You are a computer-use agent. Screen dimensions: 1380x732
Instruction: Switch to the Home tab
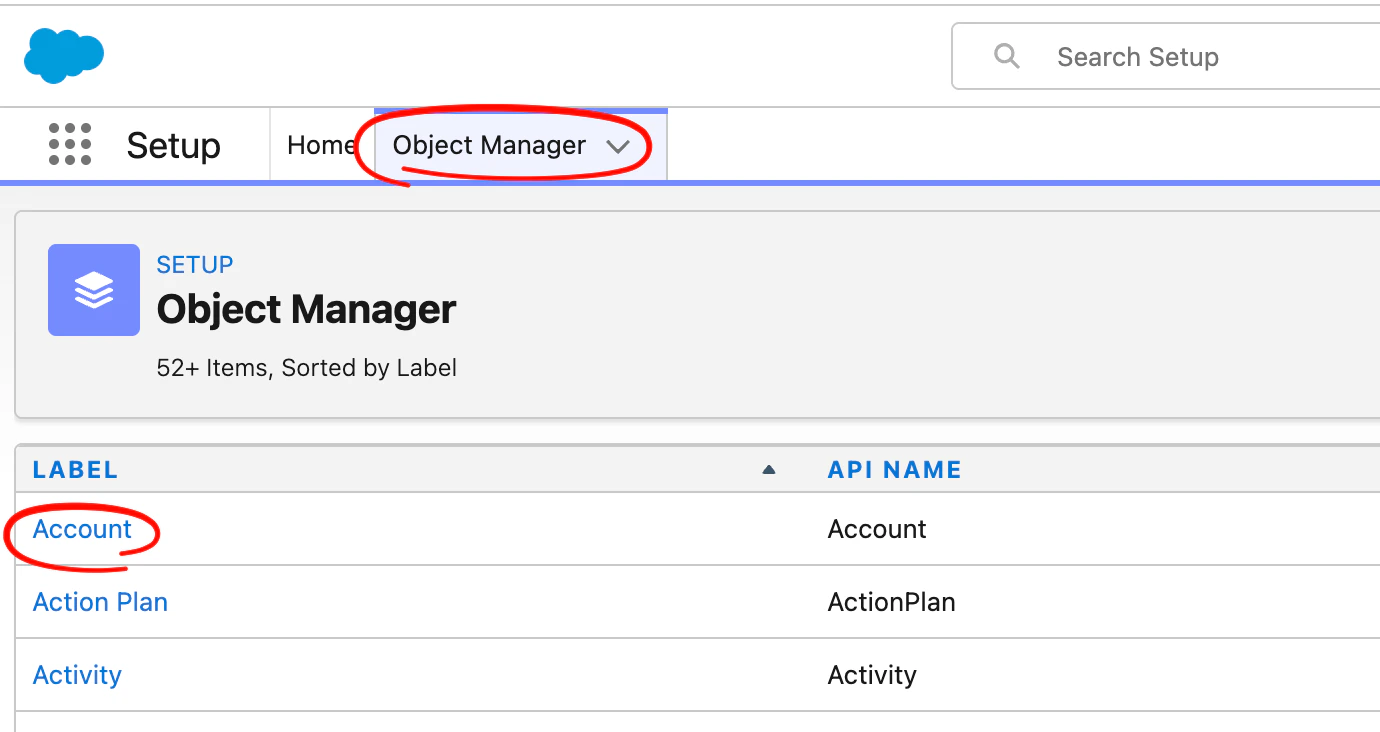point(321,145)
